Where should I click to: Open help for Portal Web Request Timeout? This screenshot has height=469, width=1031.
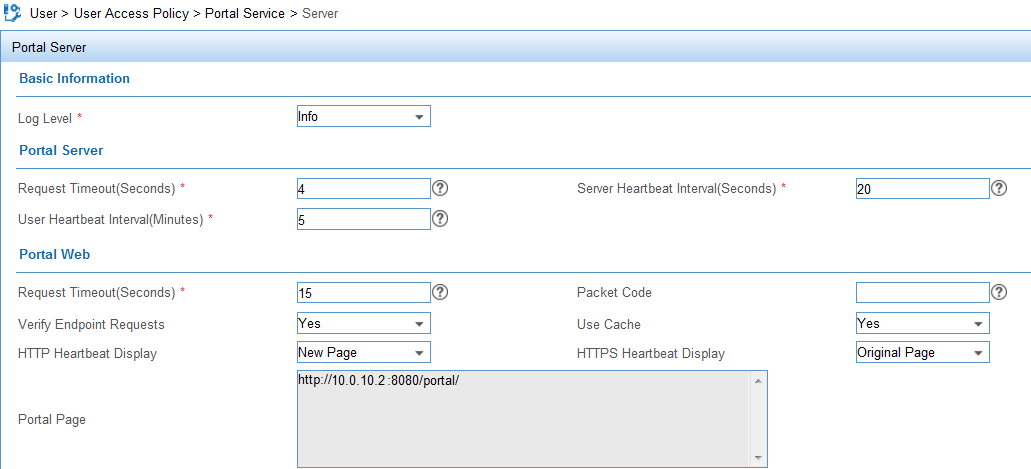[441, 292]
